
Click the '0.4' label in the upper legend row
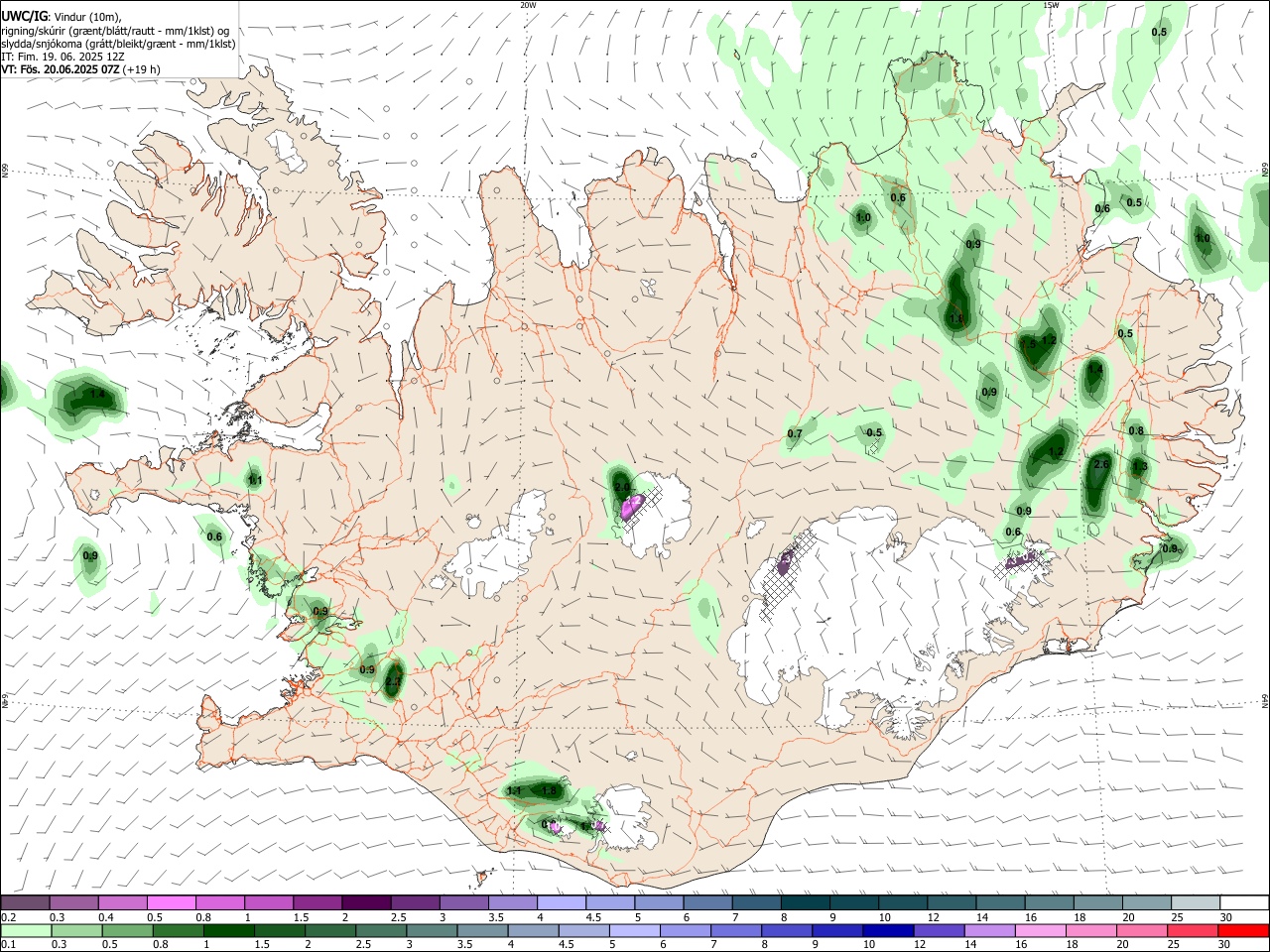pyautogui.click(x=106, y=918)
